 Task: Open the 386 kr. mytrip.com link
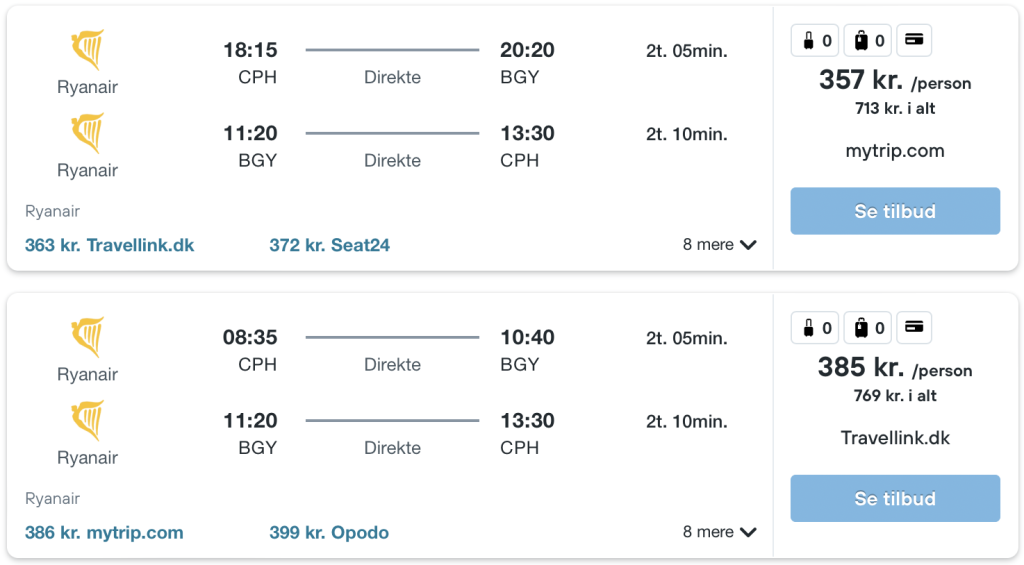(104, 532)
